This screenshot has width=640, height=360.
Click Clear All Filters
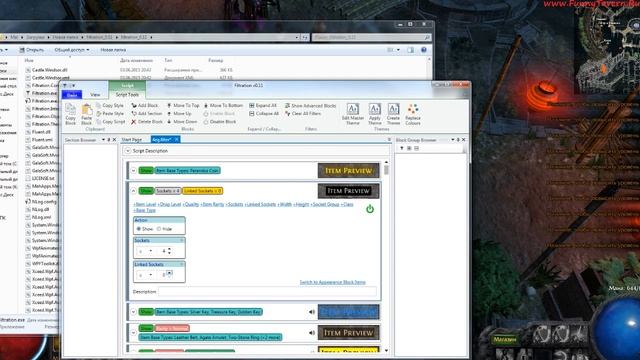pyautogui.click(x=303, y=113)
